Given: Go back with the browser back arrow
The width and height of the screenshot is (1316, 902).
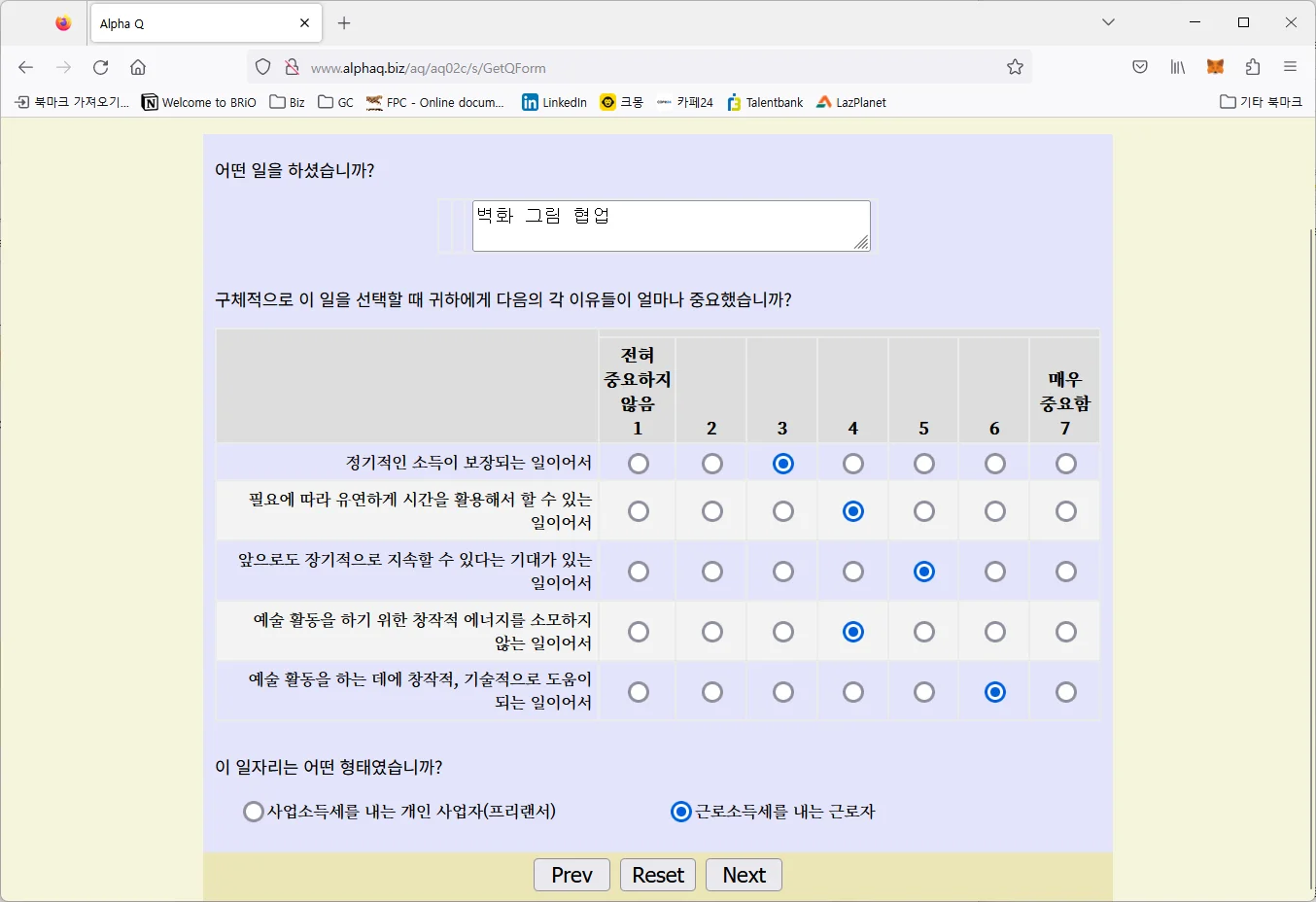Looking at the screenshot, I should pyautogui.click(x=26, y=67).
